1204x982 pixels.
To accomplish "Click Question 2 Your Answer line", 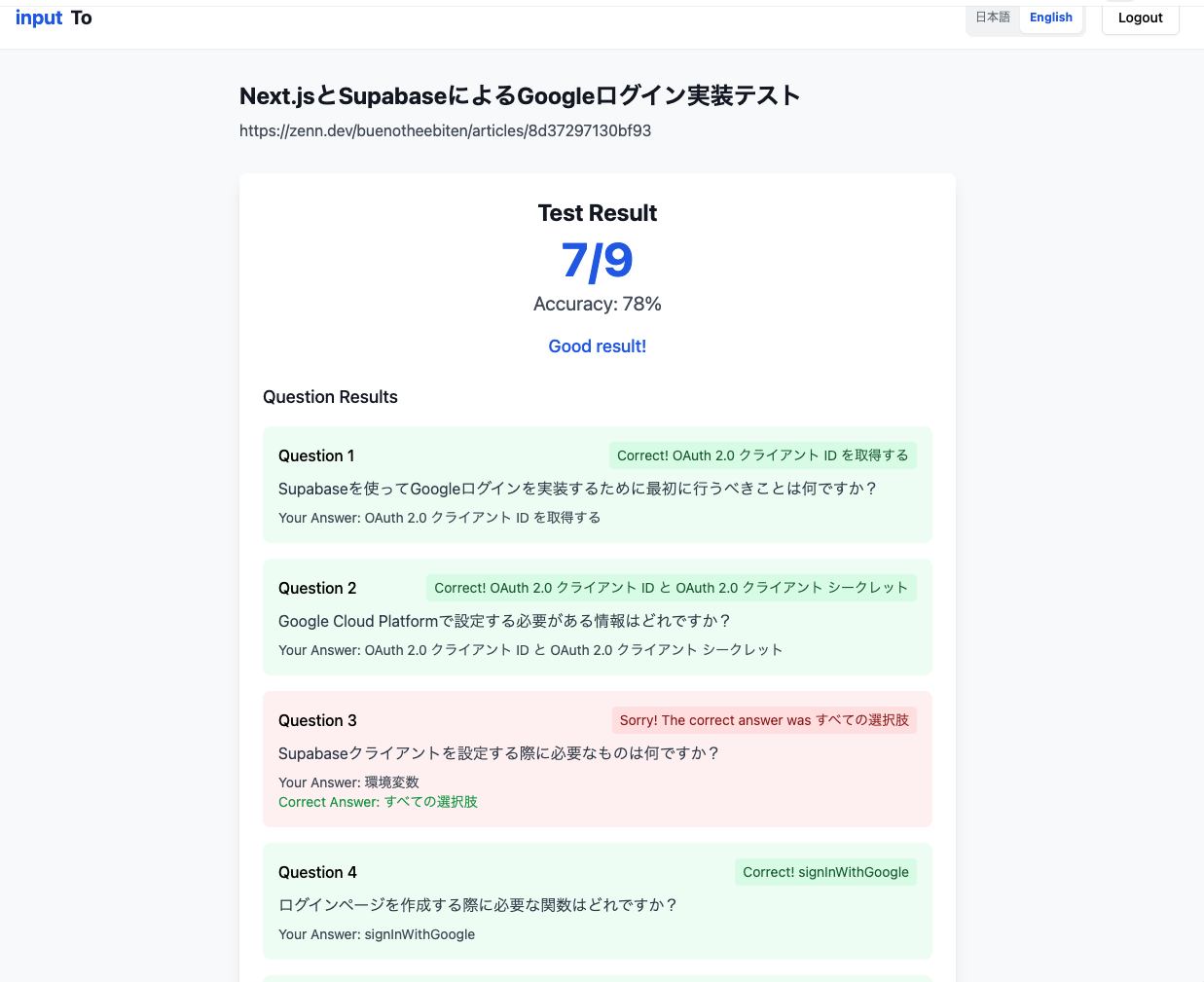I will [530, 650].
